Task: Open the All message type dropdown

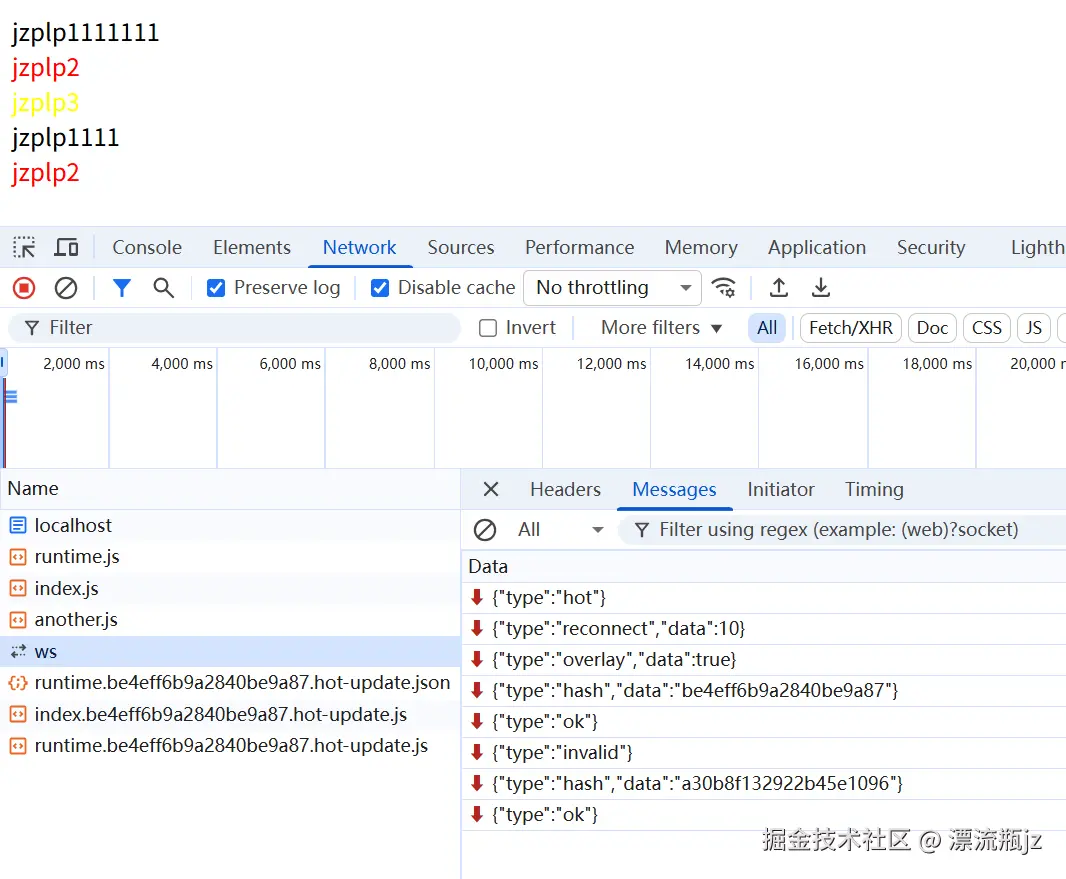Action: (561, 530)
